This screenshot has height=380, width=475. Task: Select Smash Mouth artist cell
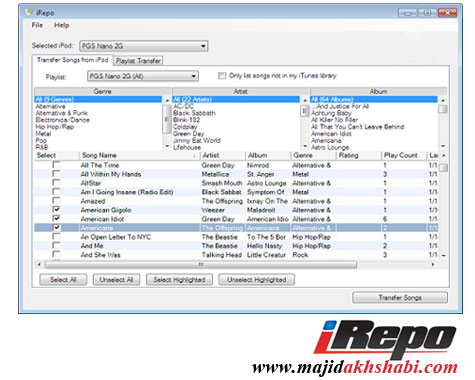[x=222, y=183]
